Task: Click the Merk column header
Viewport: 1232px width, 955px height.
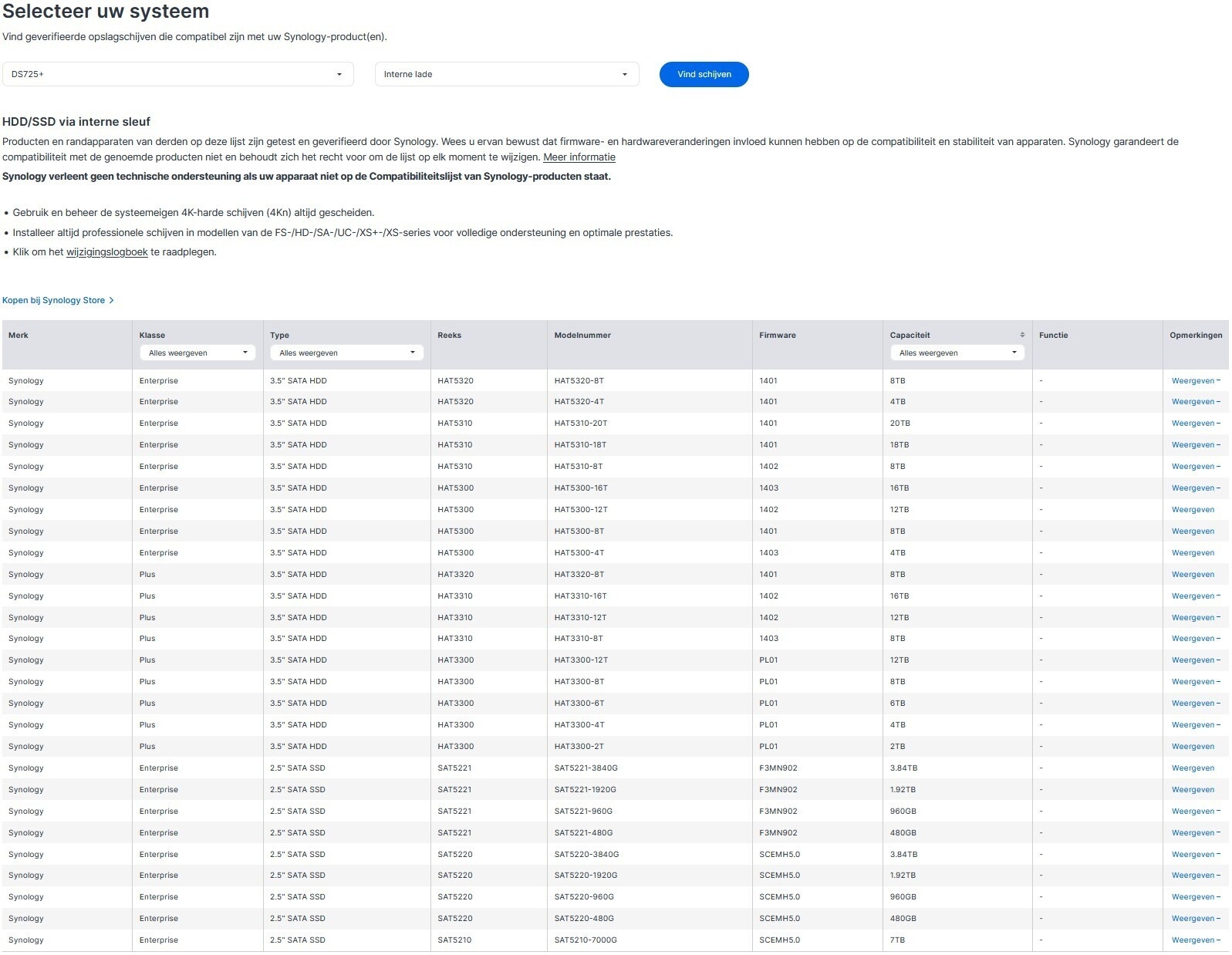Action: [x=19, y=336]
